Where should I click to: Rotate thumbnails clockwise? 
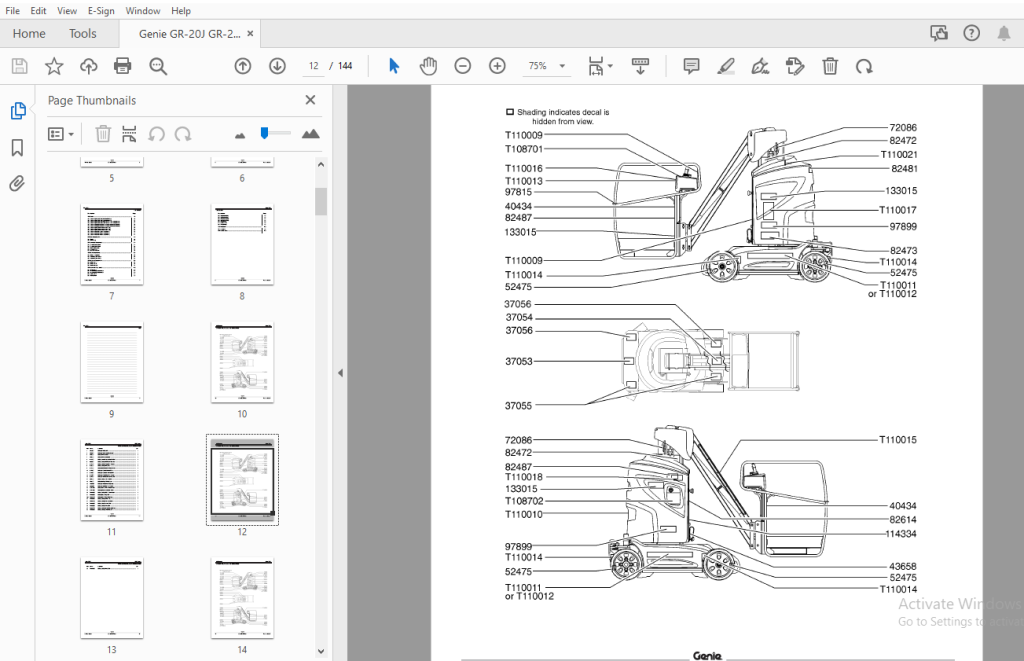[x=183, y=134]
